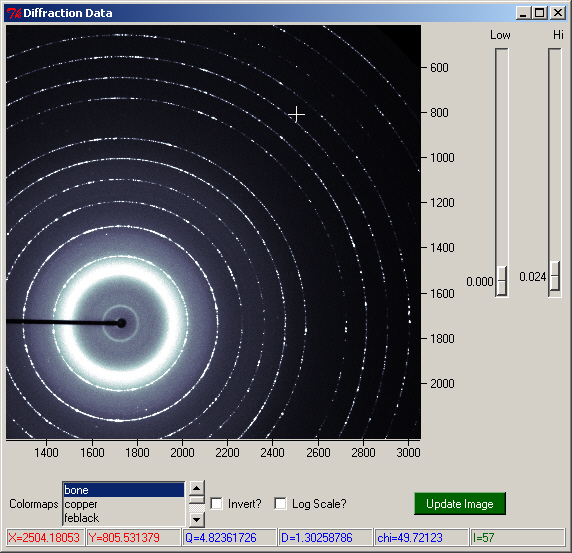Close the Diffraction Data window
This screenshot has height=553, width=572.
tap(558, 13)
